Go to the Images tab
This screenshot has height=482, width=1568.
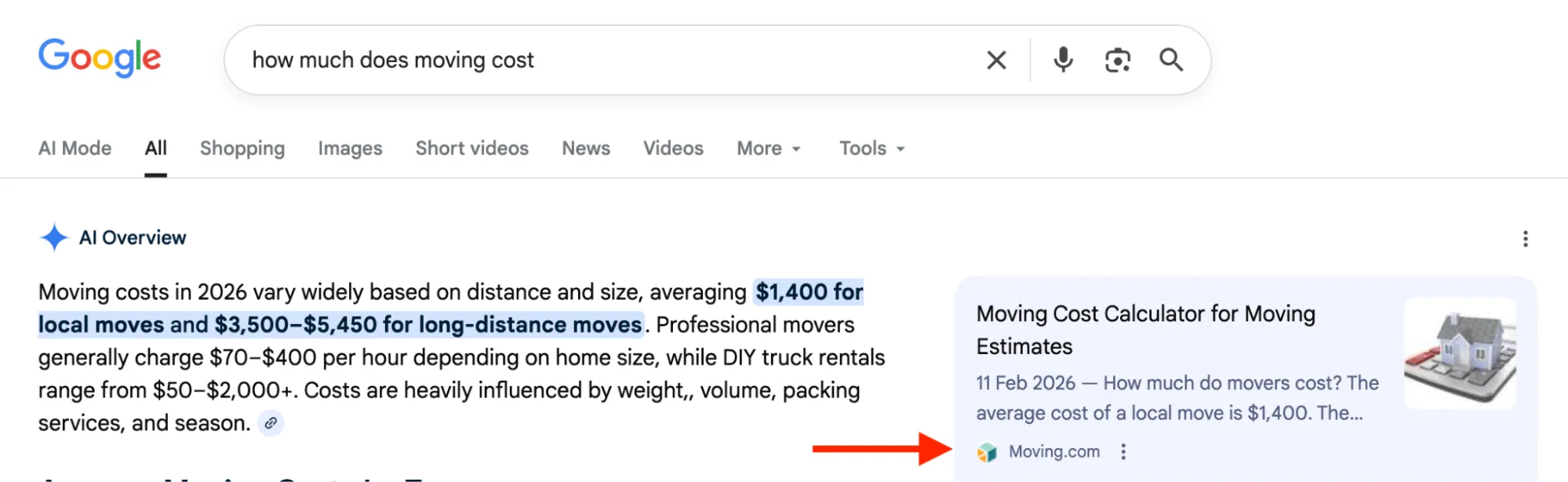[350, 148]
